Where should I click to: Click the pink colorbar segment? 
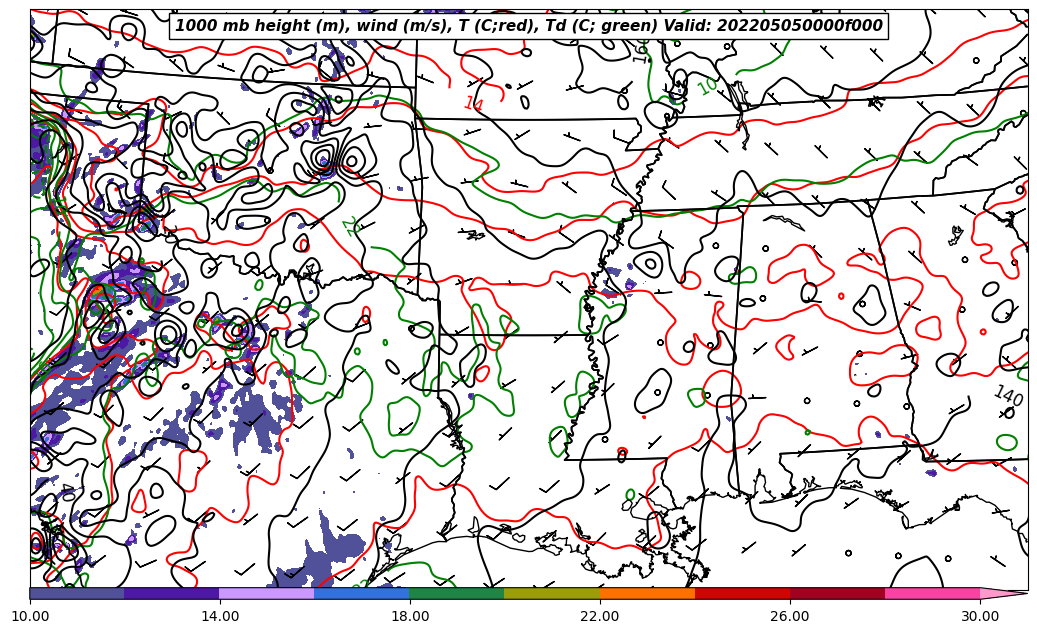tap(932, 593)
